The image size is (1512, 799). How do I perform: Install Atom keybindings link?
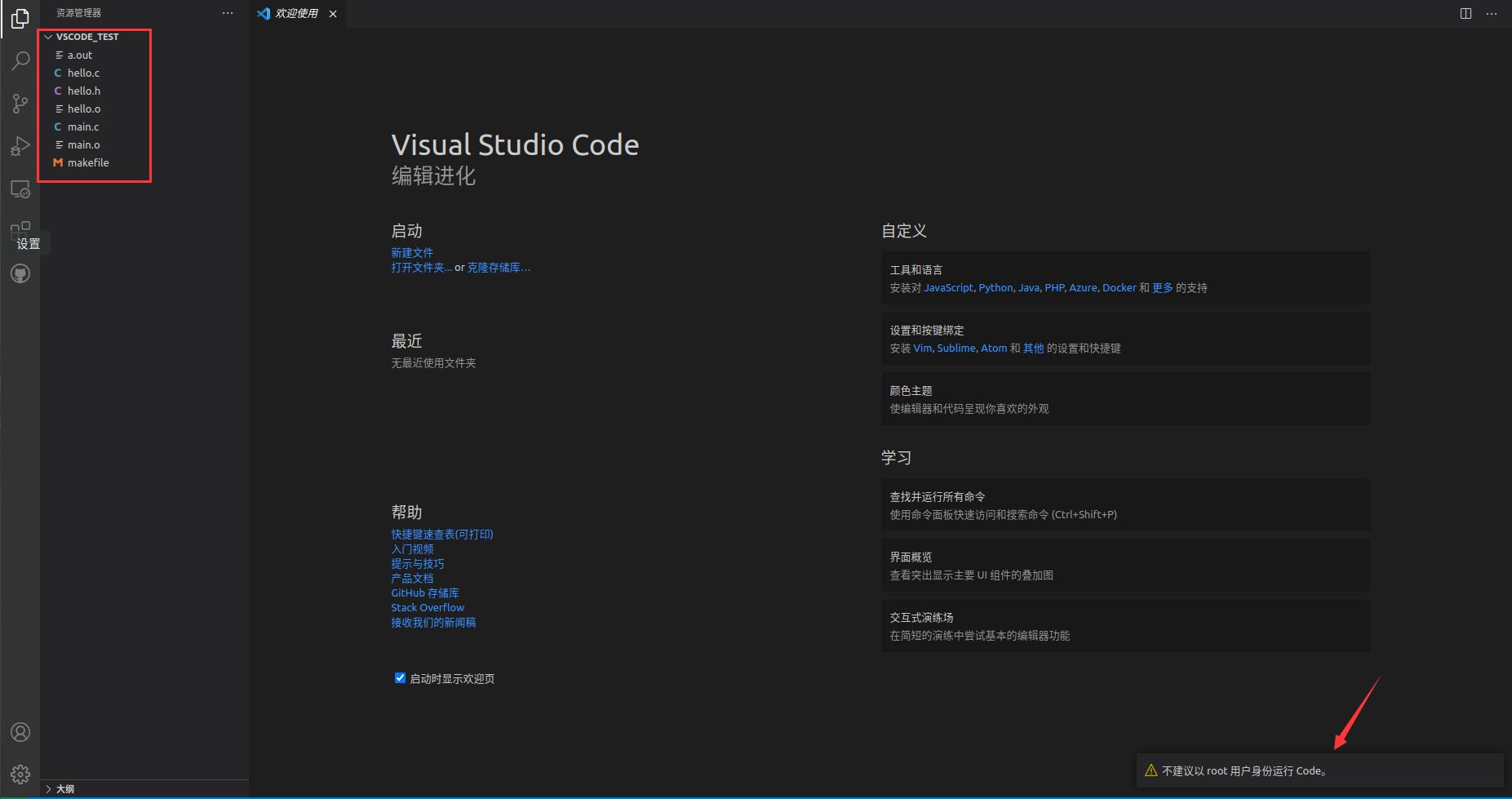tap(994, 348)
